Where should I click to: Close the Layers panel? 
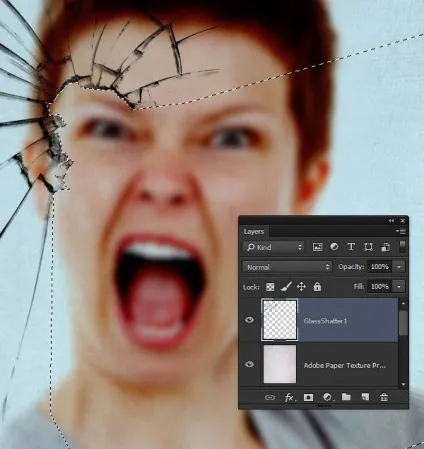tap(403, 221)
